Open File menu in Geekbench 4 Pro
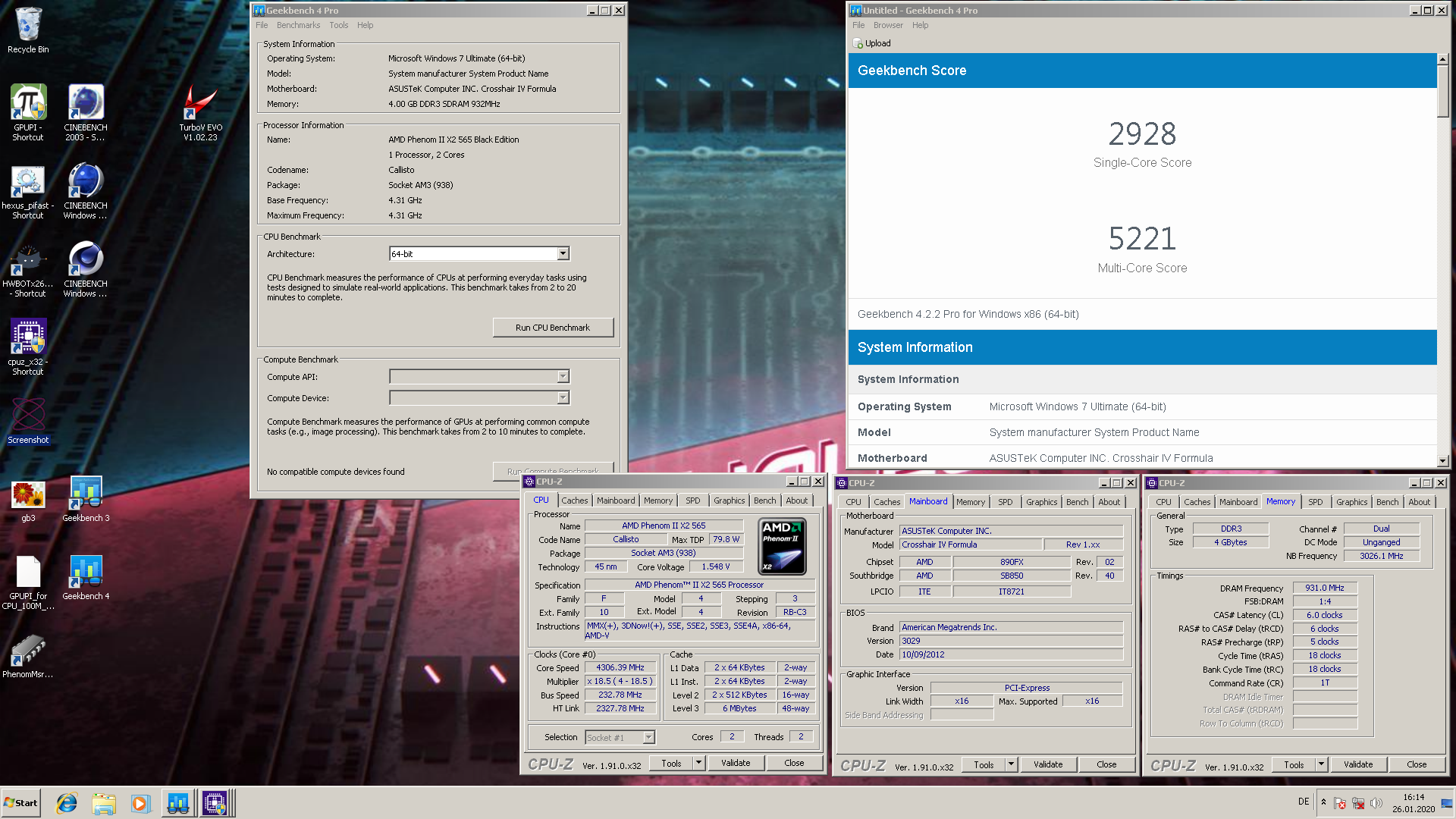Image resolution: width=1456 pixels, height=819 pixels. [262, 25]
